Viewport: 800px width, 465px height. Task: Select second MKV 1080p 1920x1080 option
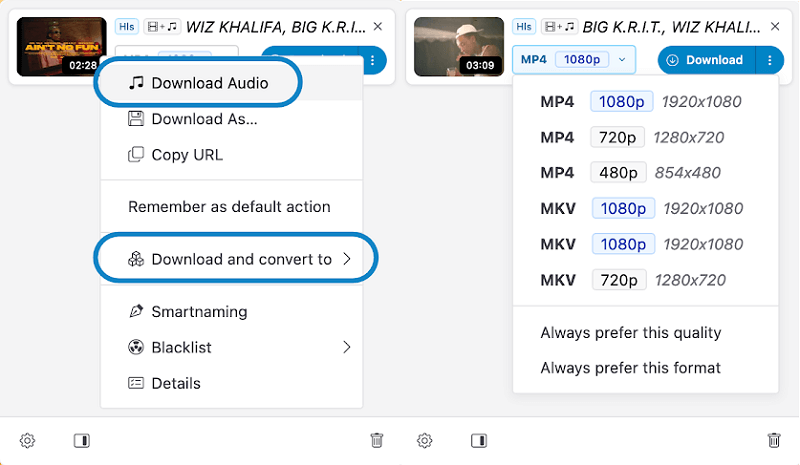click(x=645, y=244)
